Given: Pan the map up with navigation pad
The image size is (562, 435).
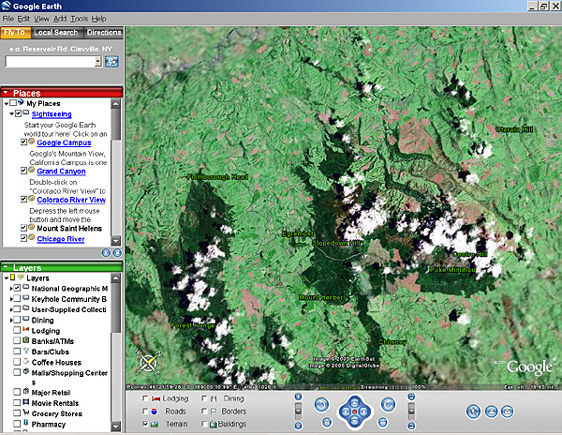Looking at the screenshot, I should (354, 402).
